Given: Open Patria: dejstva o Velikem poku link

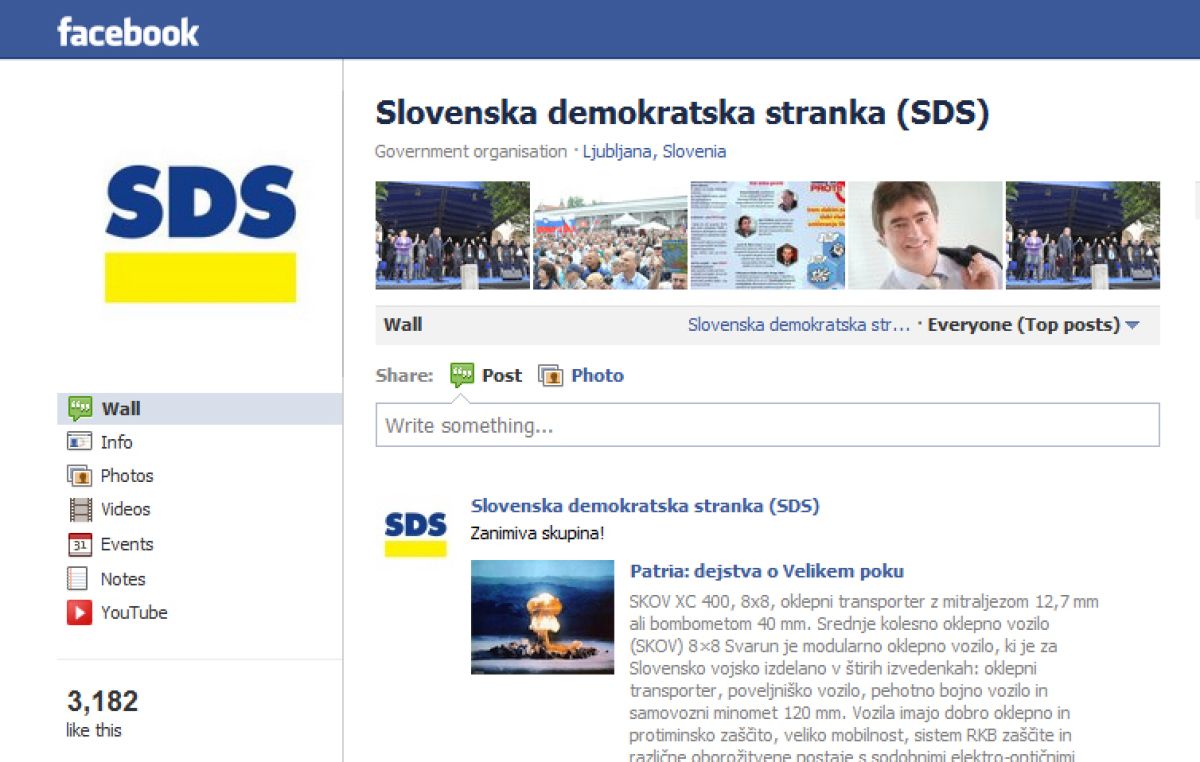Looking at the screenshot, I should tap(767, 572).
